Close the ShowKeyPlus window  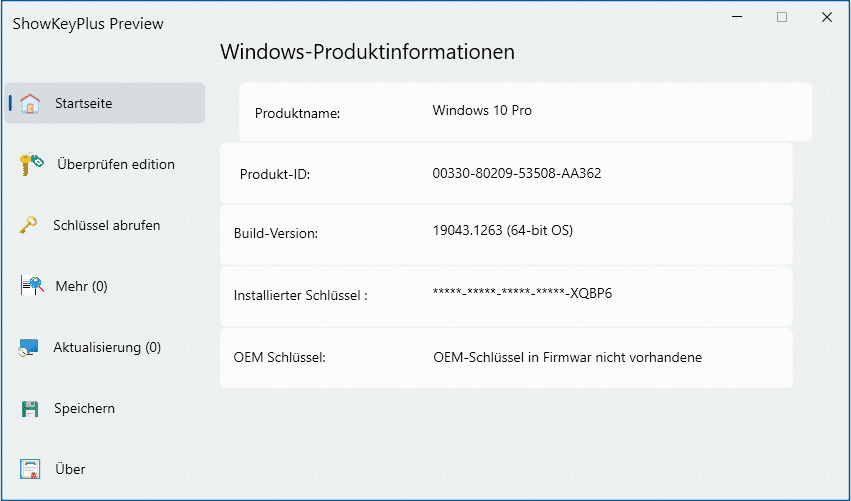point(827,17)
